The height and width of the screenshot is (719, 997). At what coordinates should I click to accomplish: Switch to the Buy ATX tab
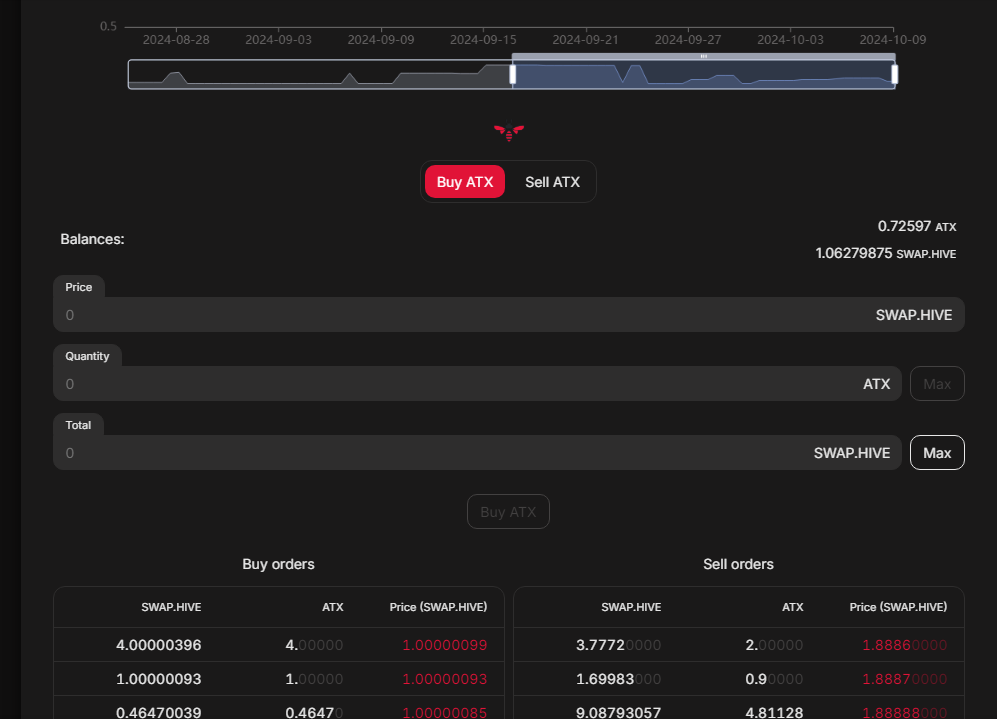tap(465, 182)
